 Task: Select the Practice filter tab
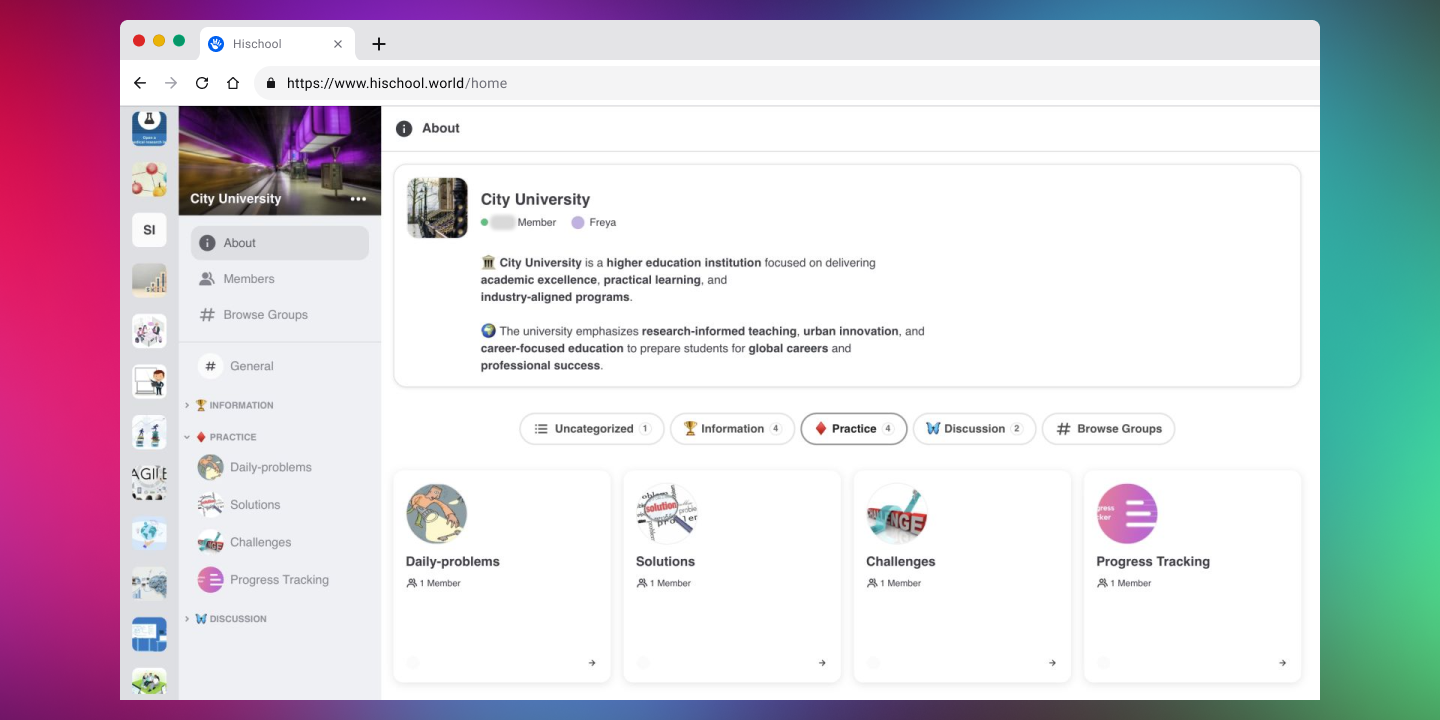[x=853, y=429]
